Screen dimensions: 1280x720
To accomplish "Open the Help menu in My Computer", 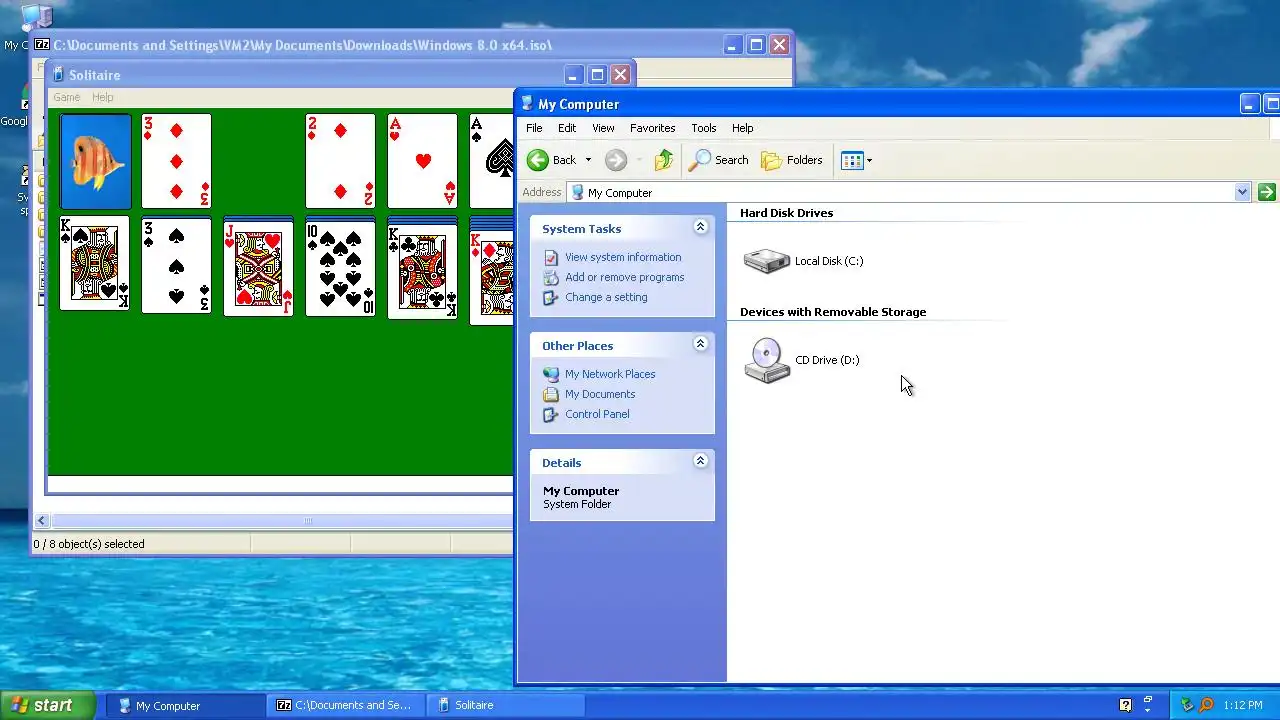I will tap(742, 128).
